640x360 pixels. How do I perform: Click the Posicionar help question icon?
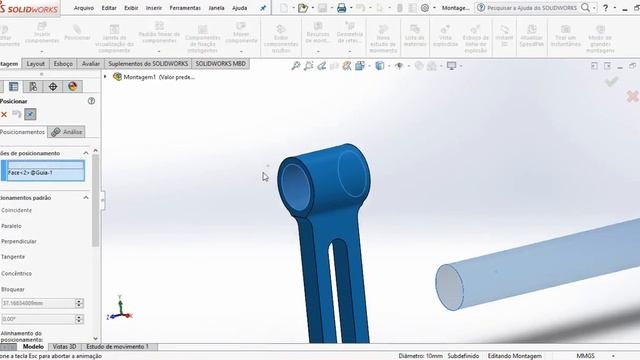[x=91, y=101]
